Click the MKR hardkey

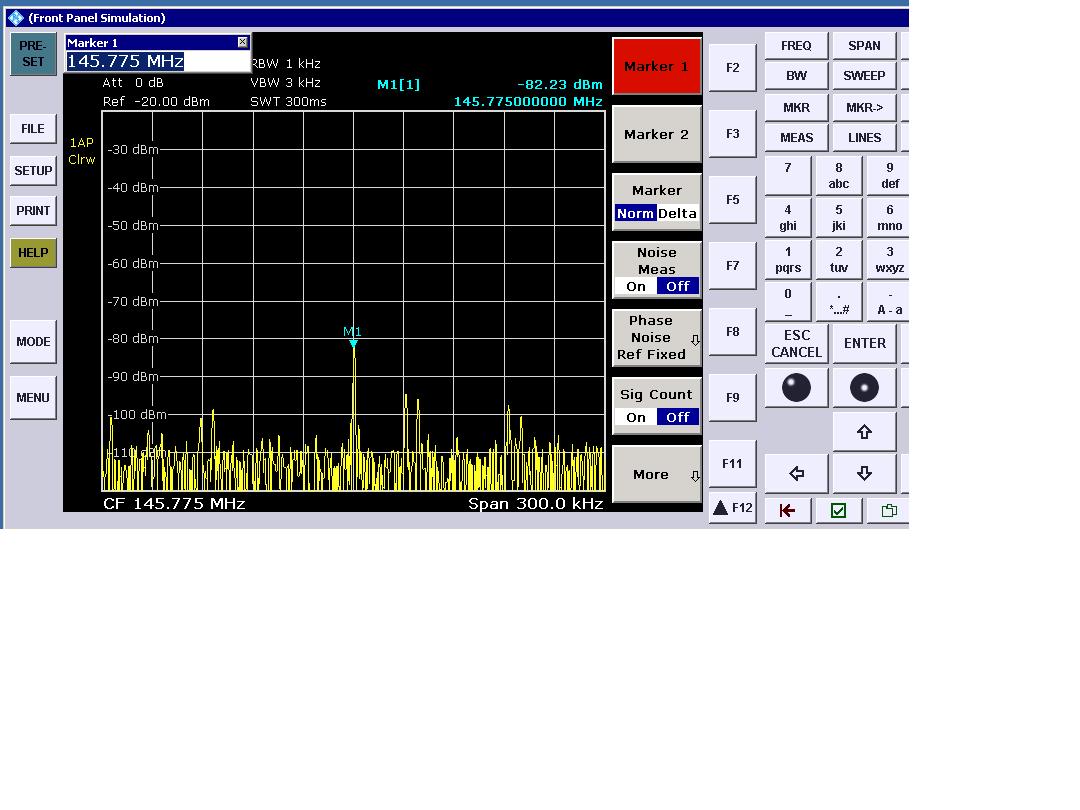tap(796, 107)
